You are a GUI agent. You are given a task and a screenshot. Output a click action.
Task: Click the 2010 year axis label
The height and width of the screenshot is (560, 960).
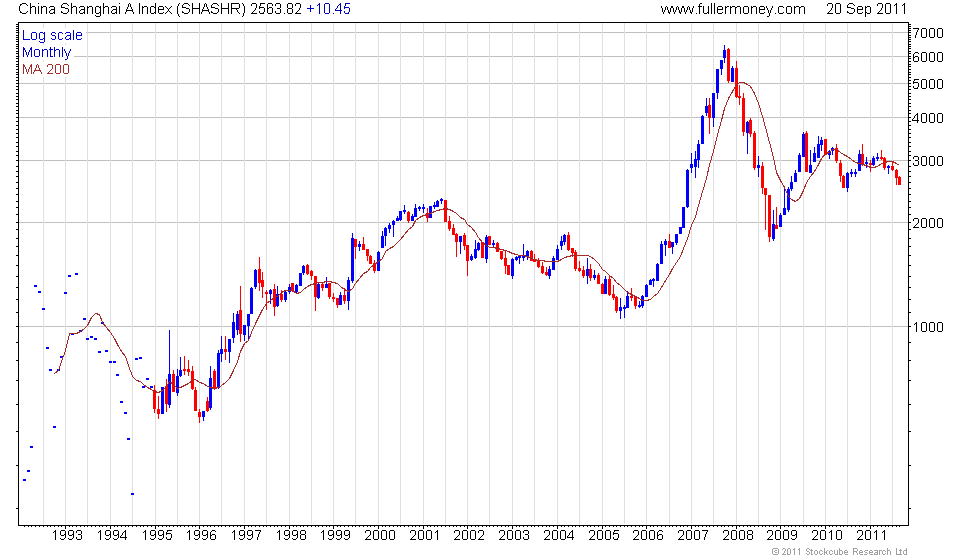pyautogui.click(x=827, y=536)
